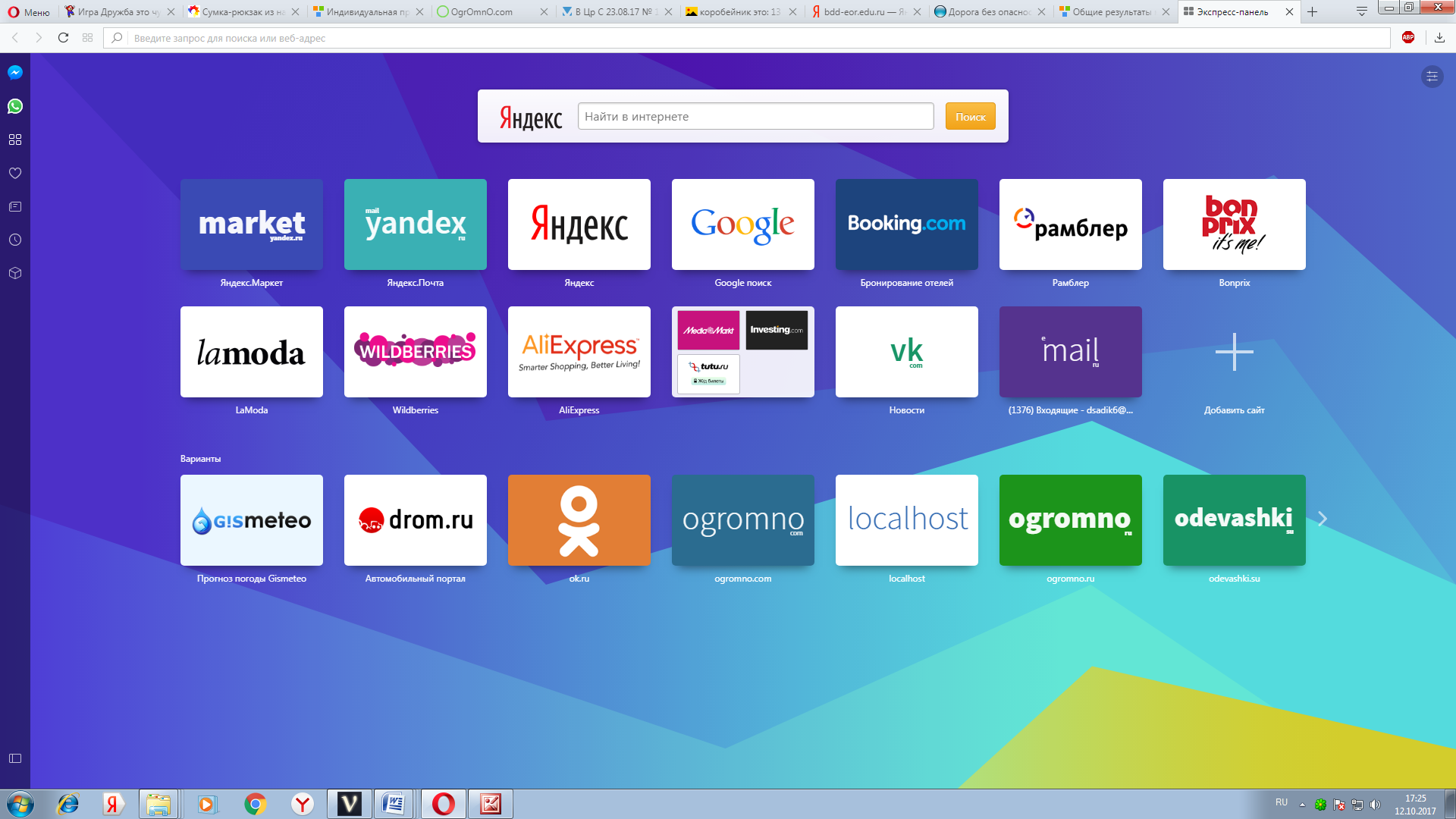Open Microsoft Word from taskbar
Viewport: 1456px width, 819px height.
click(394, 804)
